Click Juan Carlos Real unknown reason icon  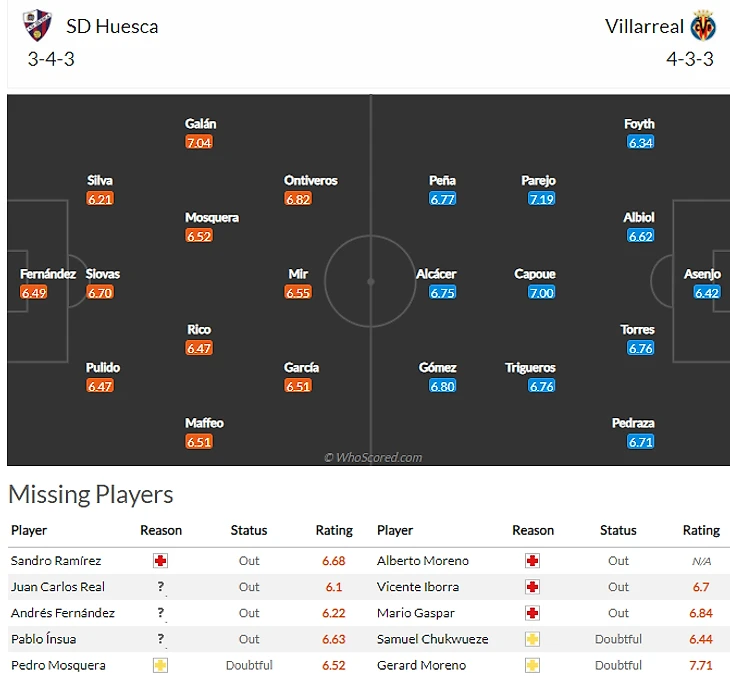tap(161, 587)
